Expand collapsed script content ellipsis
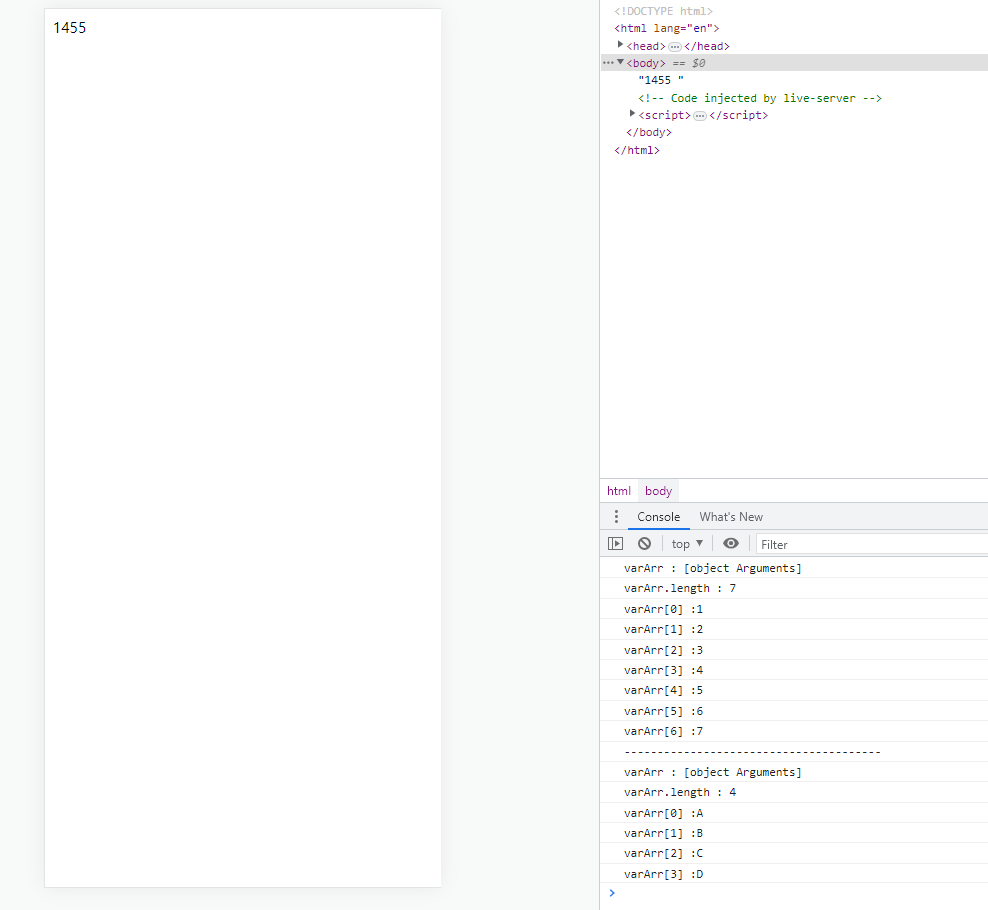Viewport: 988px width, 910px height. (x=699, y=116)
